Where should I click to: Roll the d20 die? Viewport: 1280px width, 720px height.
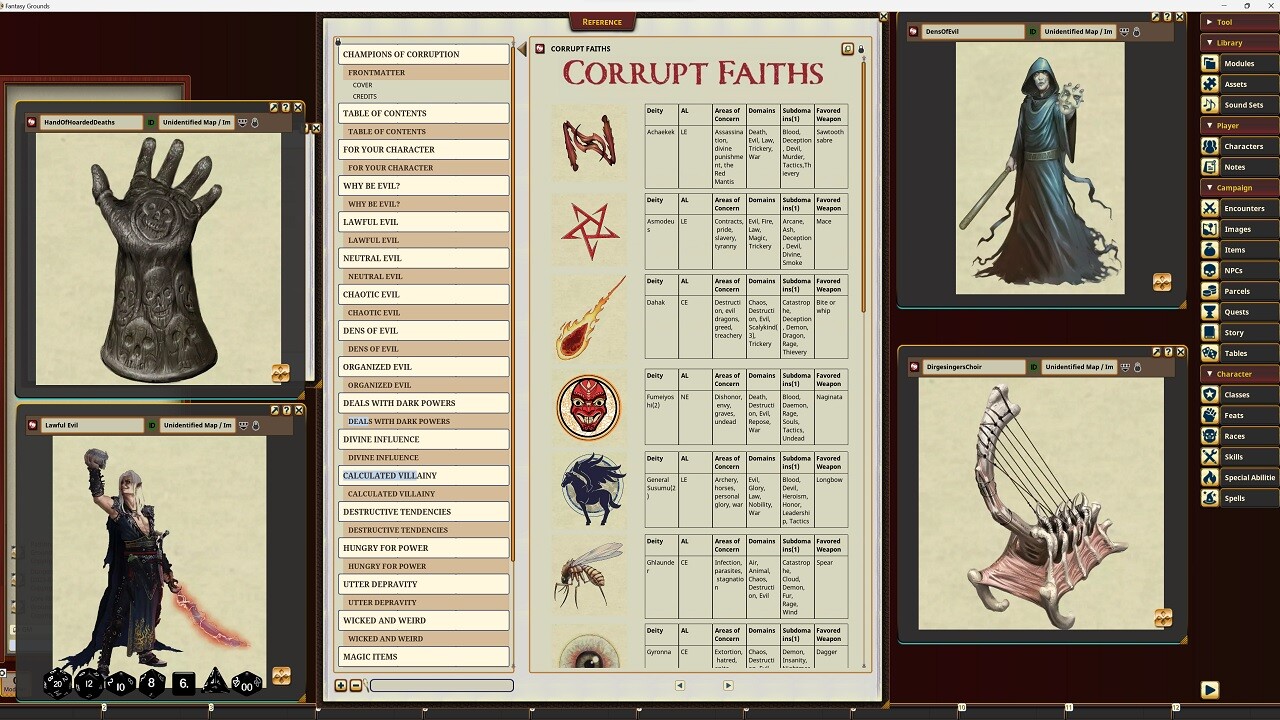(58, 684)
